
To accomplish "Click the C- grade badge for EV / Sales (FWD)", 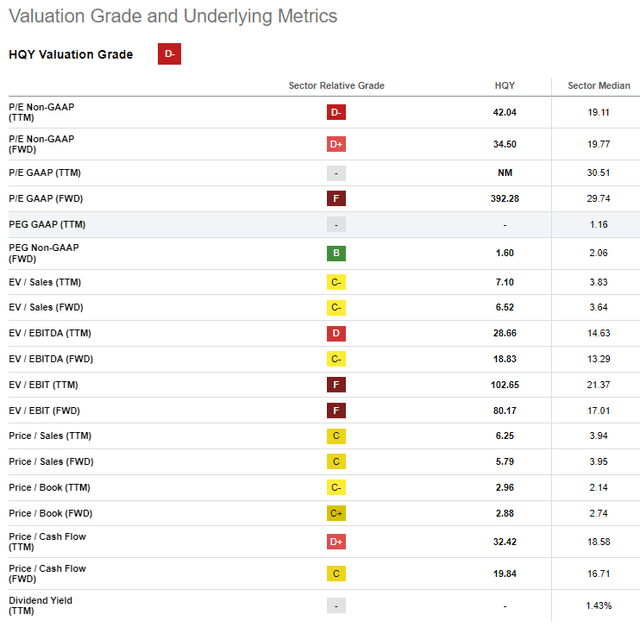I will 336,307.
